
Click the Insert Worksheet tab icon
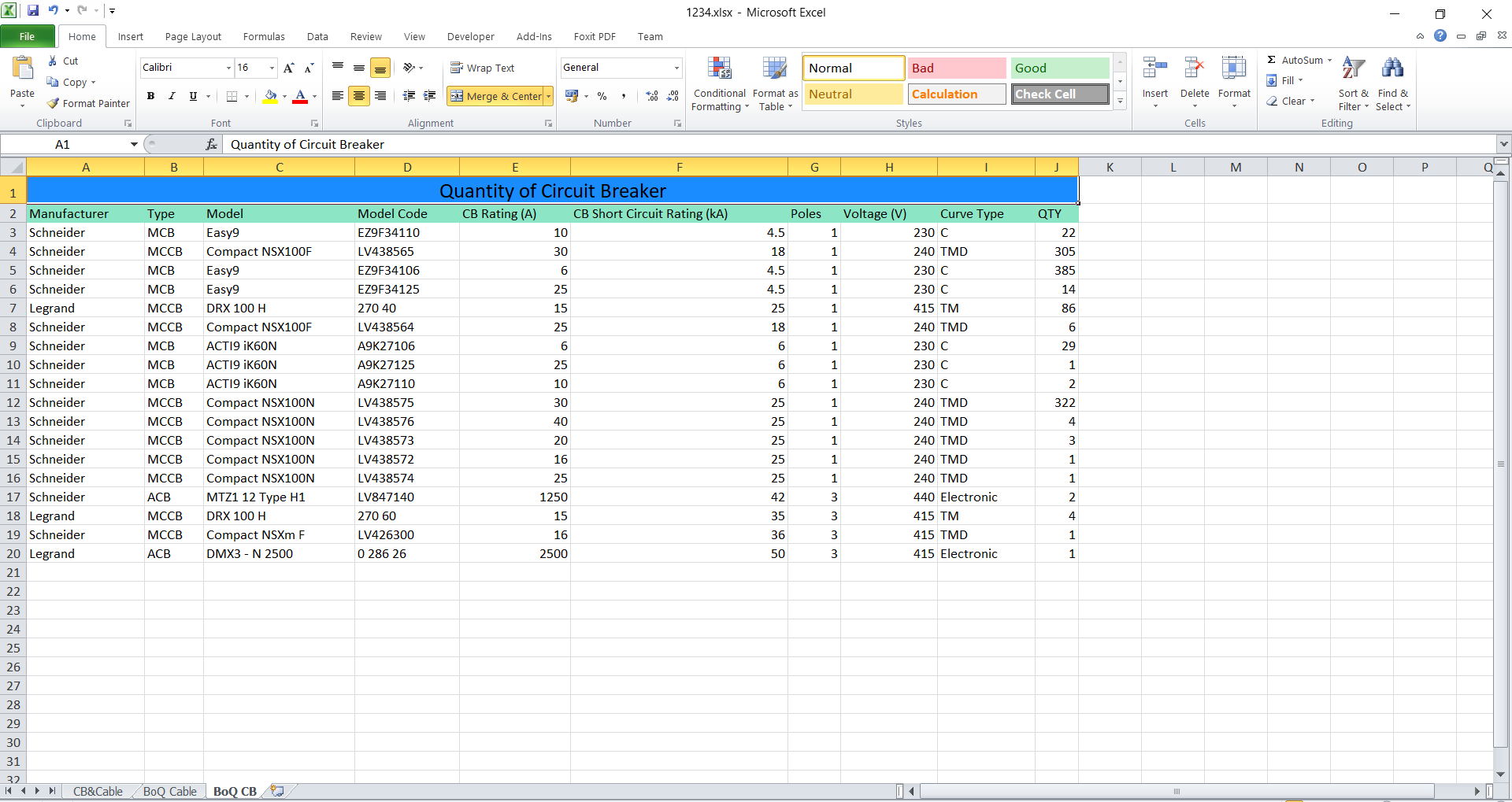click(x=277, y=791)
